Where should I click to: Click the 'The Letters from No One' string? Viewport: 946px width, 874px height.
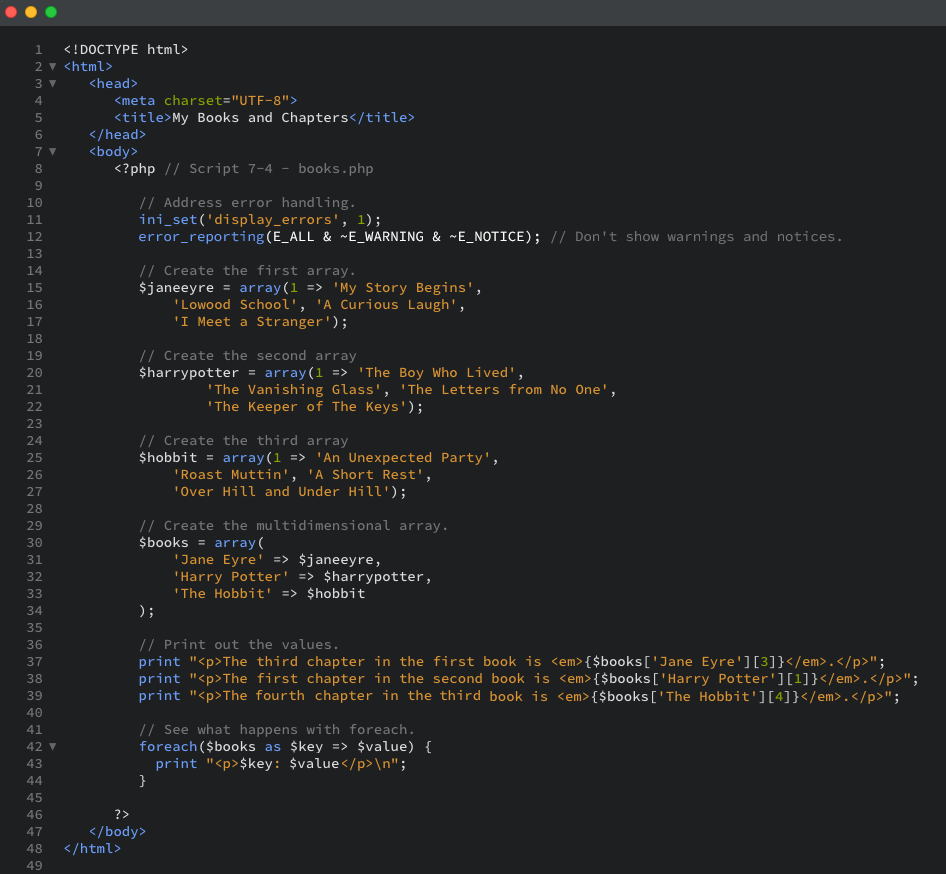(504, 390)
